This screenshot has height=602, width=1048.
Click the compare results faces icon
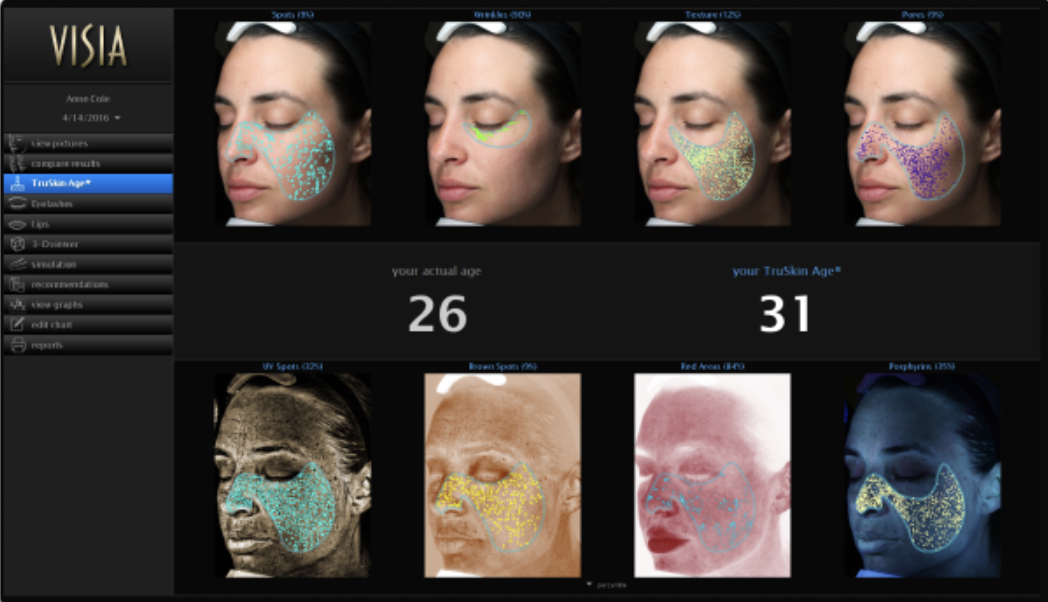tap(17, 163)
